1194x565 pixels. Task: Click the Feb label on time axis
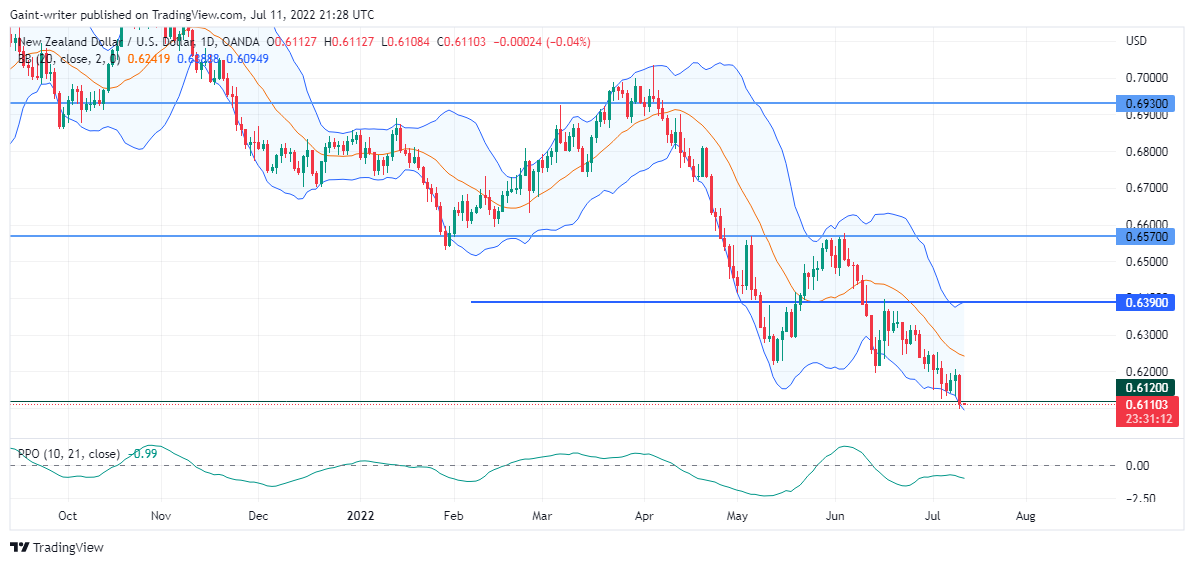pos(452,516)
